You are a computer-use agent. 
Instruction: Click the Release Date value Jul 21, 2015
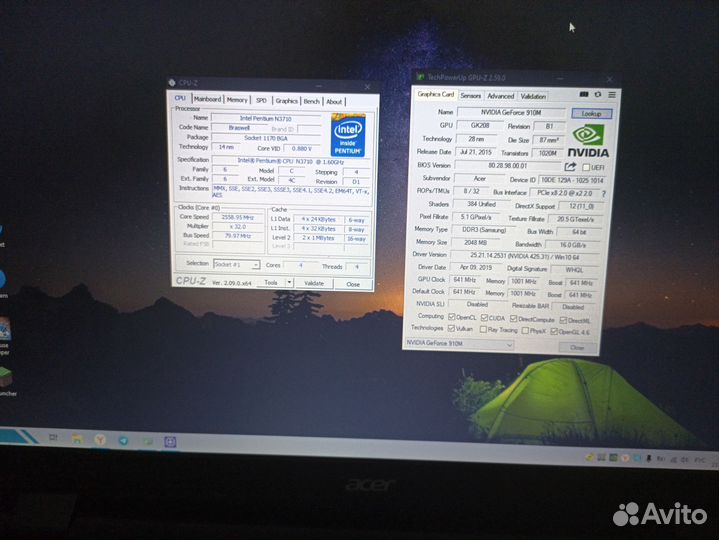(x=476, y=152)
